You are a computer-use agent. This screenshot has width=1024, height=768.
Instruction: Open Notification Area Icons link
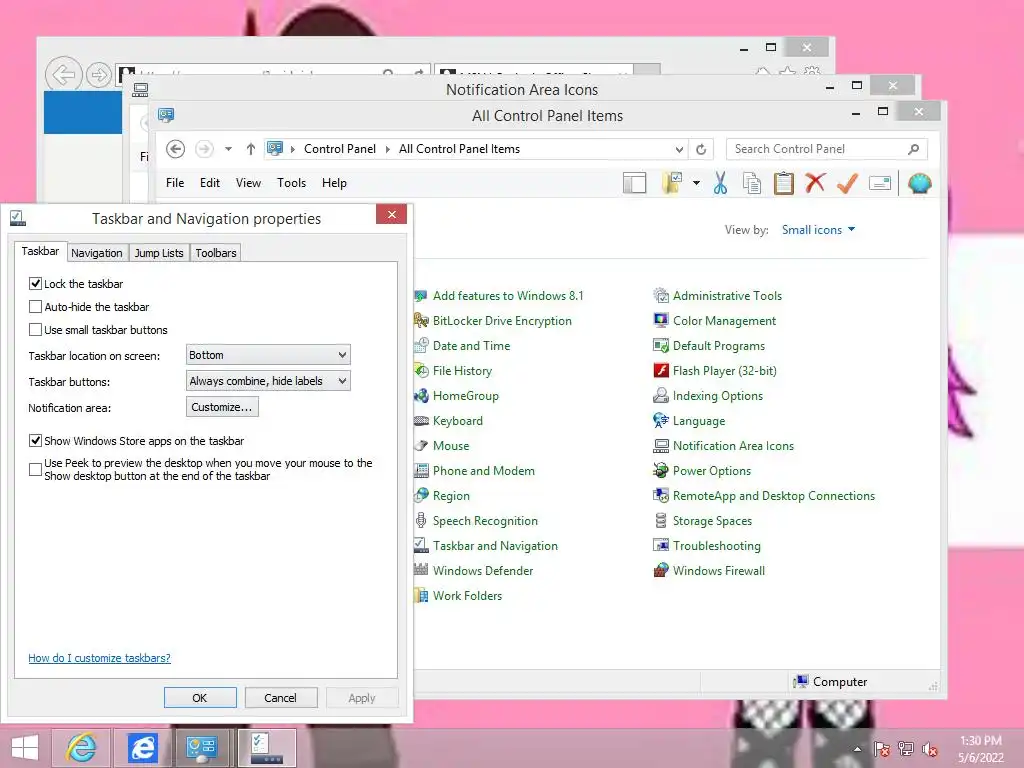coord(733,445)
